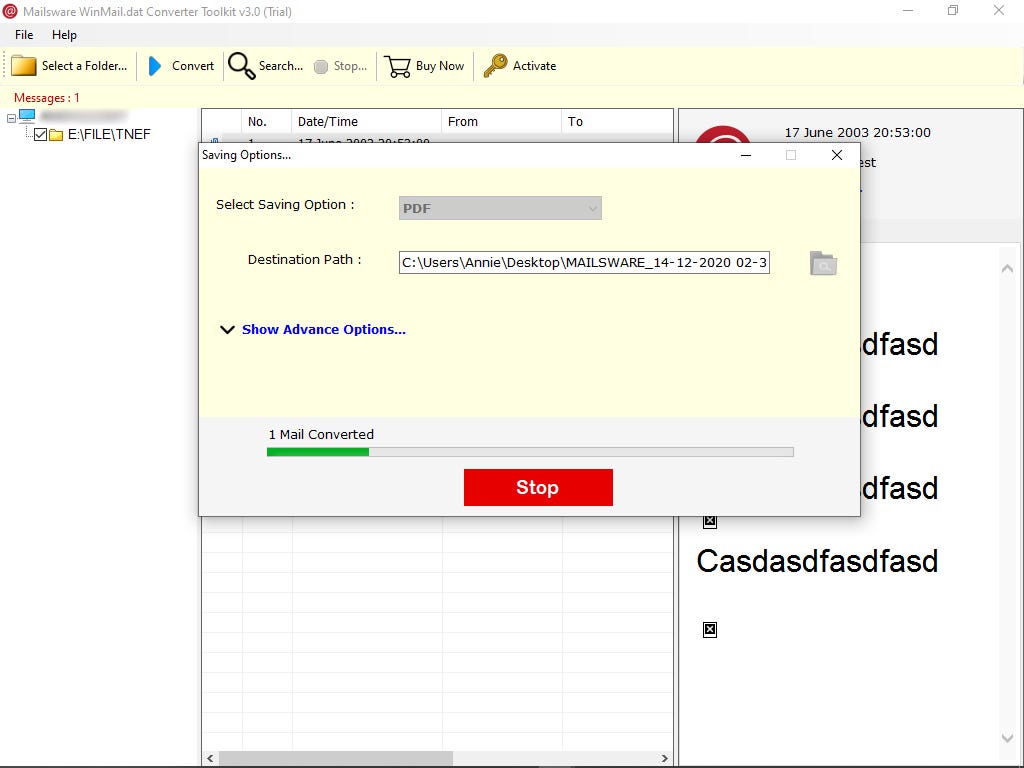This screenshot has height=768, width=1024.
Task: Open the Buy Now cart icon
Action: [x=397, y=66]
